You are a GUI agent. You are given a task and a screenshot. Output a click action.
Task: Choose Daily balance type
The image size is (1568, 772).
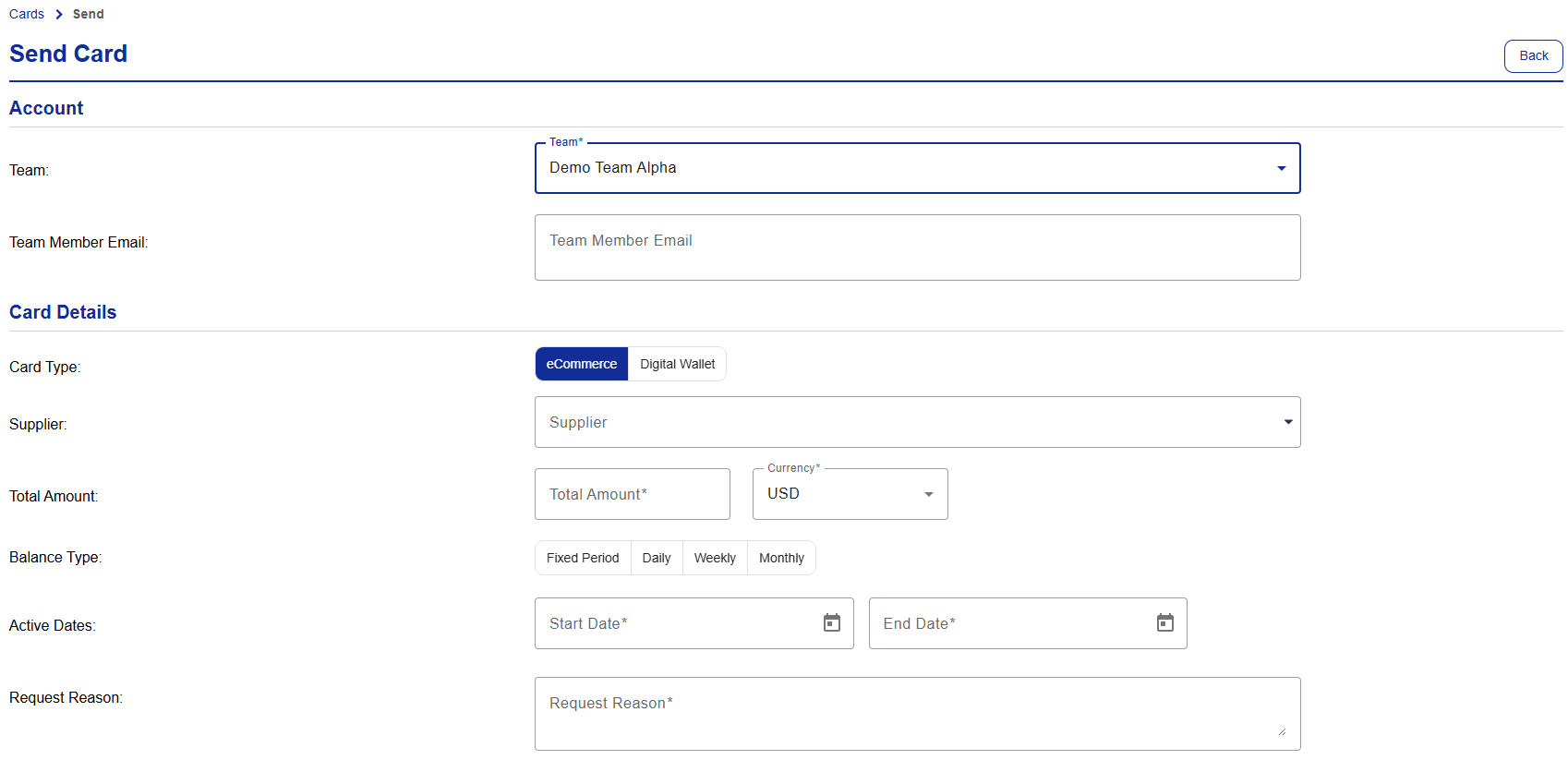click(657, 558)
